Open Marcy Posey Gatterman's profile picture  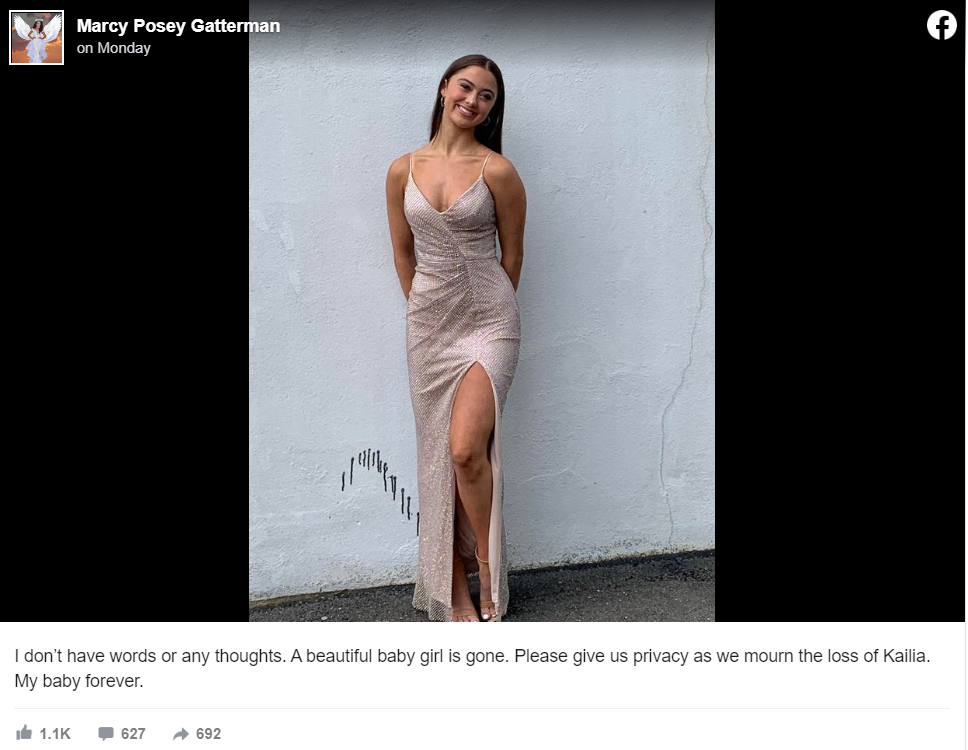[x=36, y=38]
